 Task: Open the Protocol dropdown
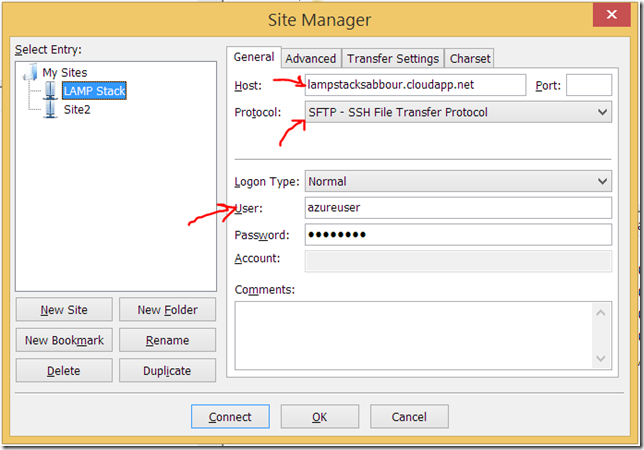(x=458, y=112)
